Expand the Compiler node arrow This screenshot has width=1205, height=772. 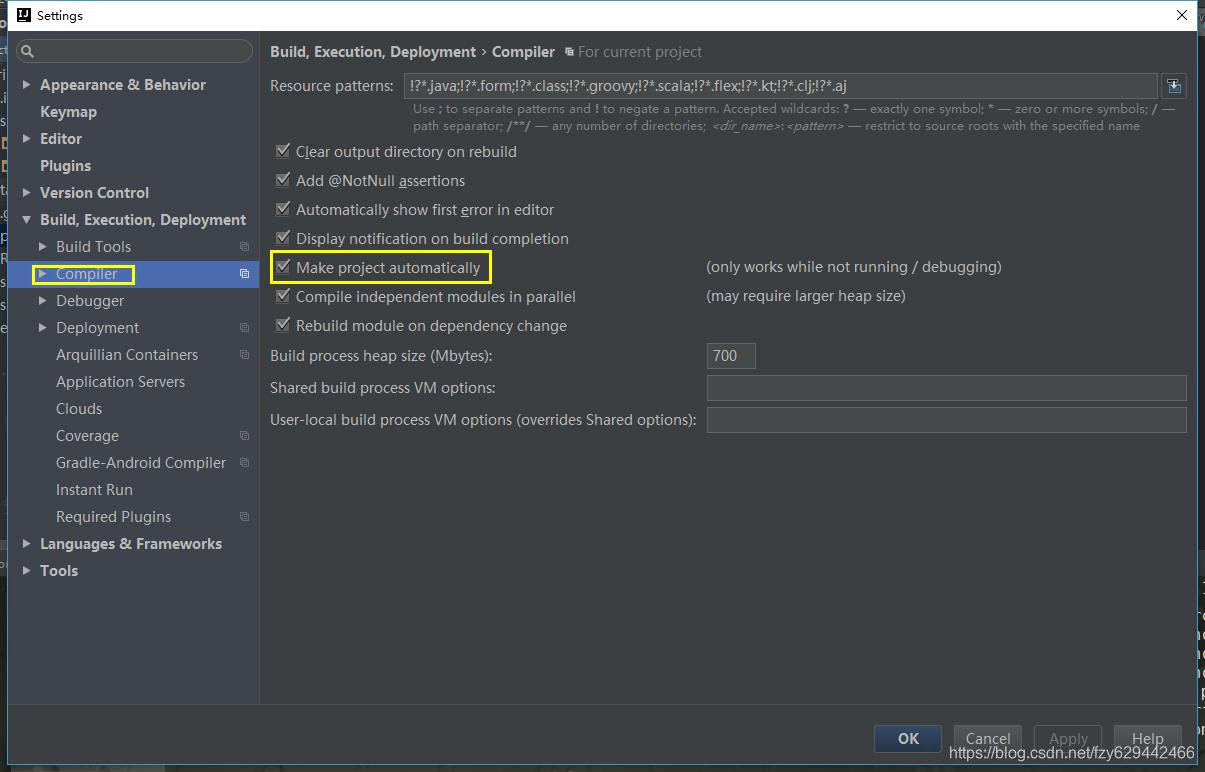(x=42, y=274)
